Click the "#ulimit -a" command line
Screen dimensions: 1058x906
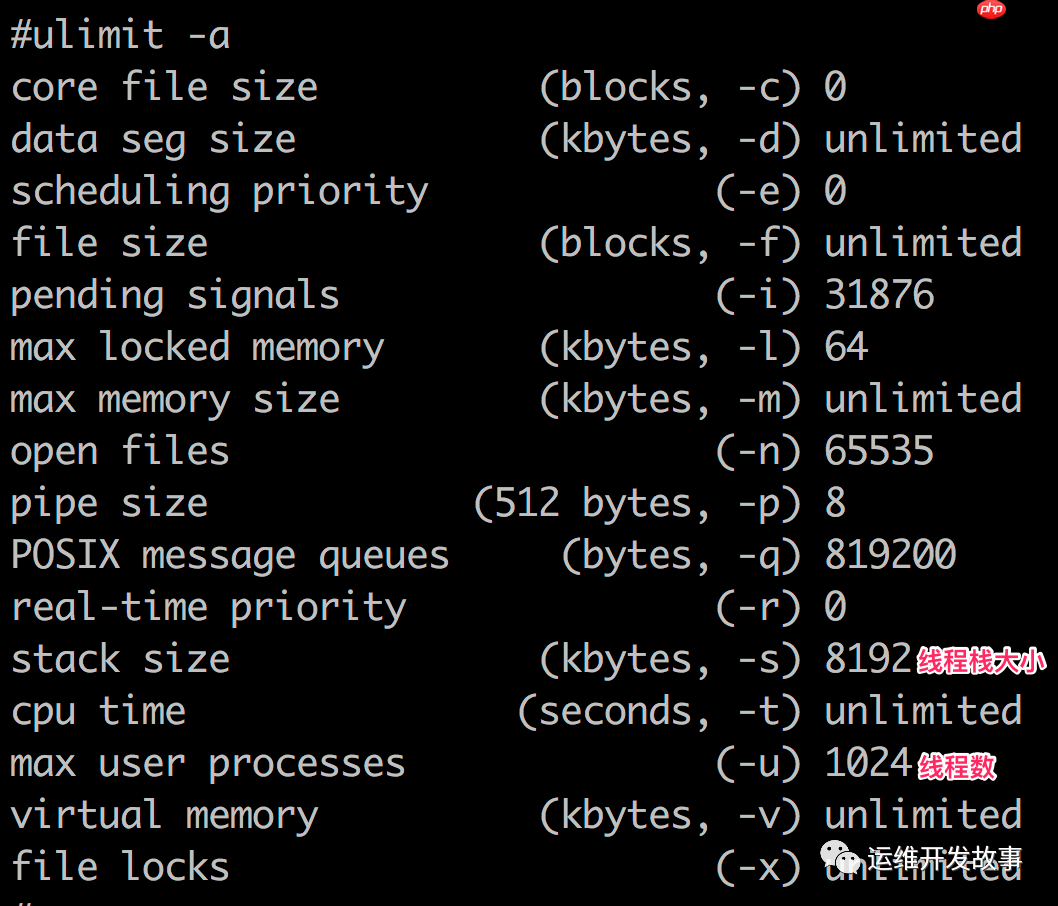pos(120,36)
